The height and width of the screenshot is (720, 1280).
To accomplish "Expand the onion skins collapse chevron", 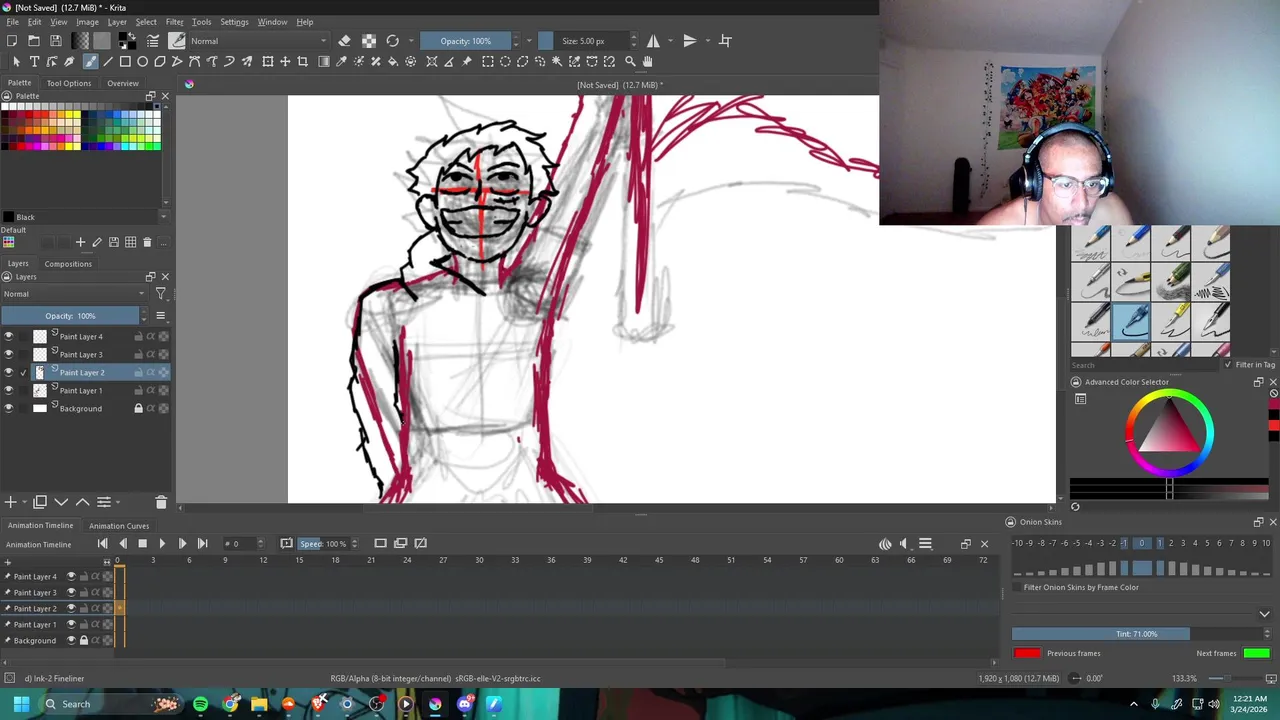I will (x=1265, y=614).
